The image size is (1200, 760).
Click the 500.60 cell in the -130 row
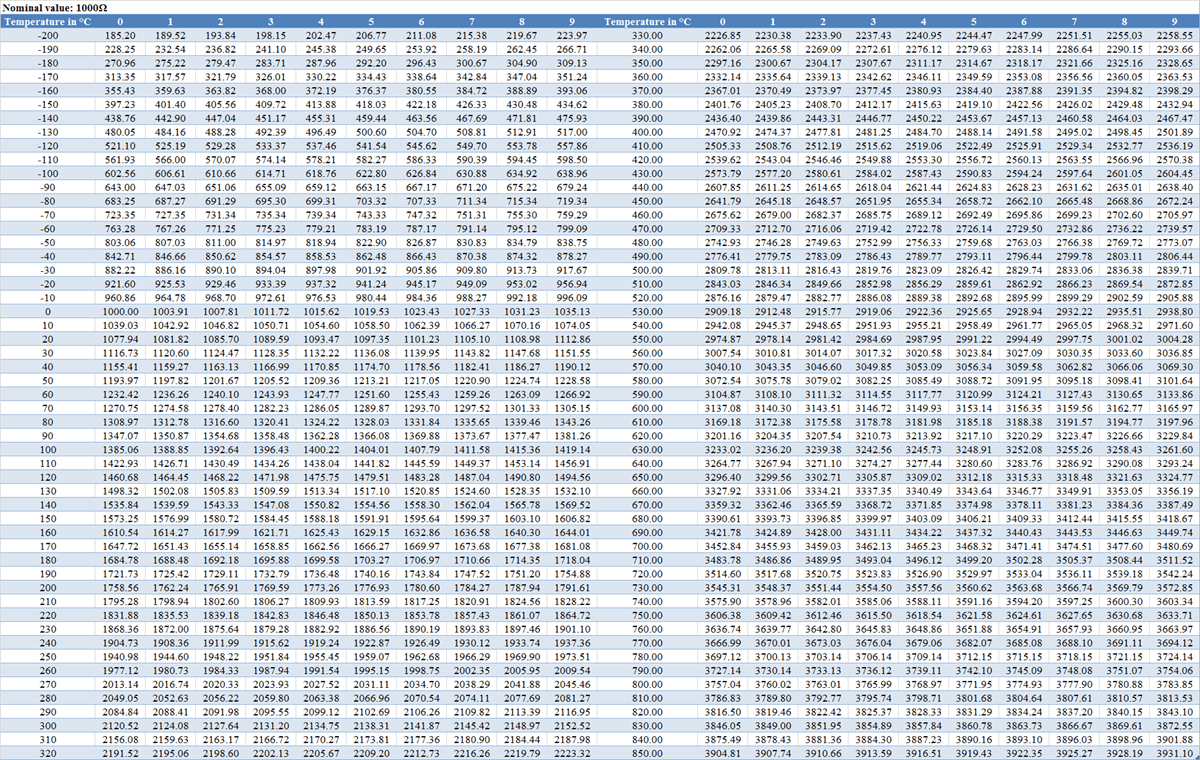coord(371,132)
